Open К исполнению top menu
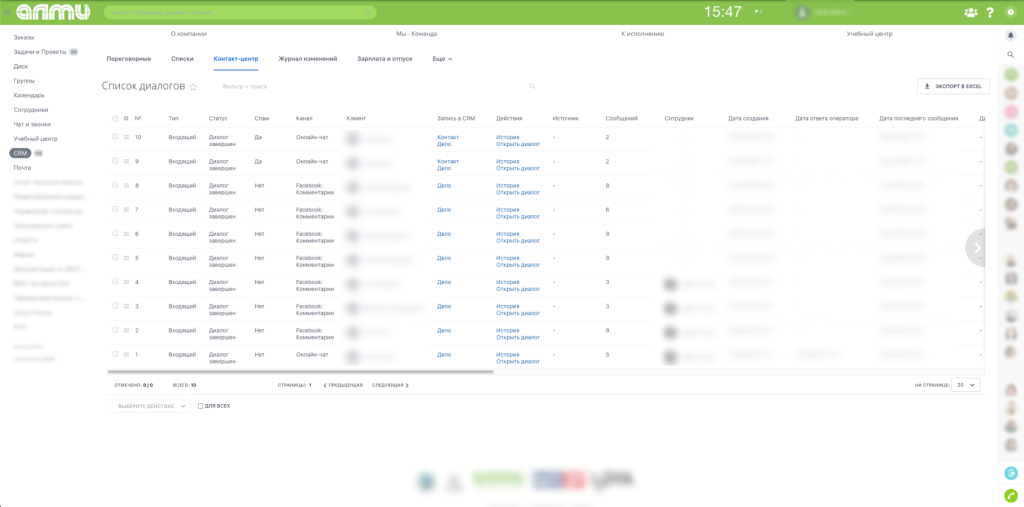 tap(643, 33)
